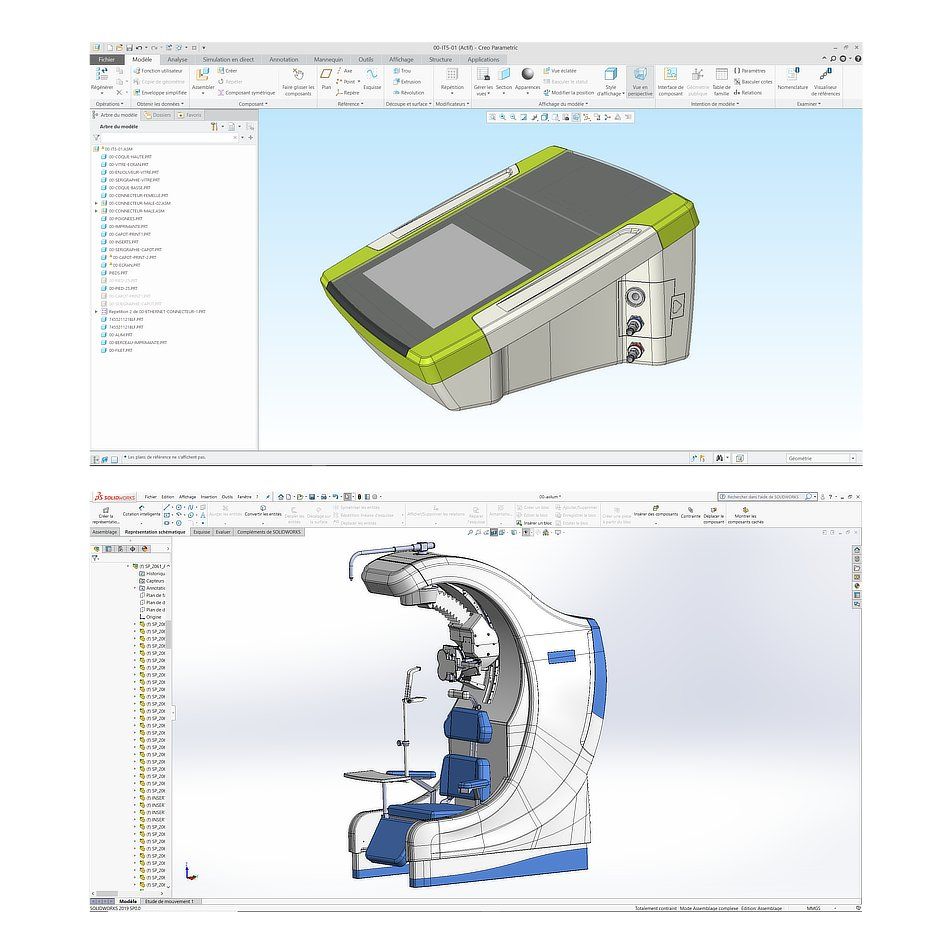The height and width of the screenshot is (951, 951).
Task: Toggle Basculer cotes in Creo
Action: 753,82
